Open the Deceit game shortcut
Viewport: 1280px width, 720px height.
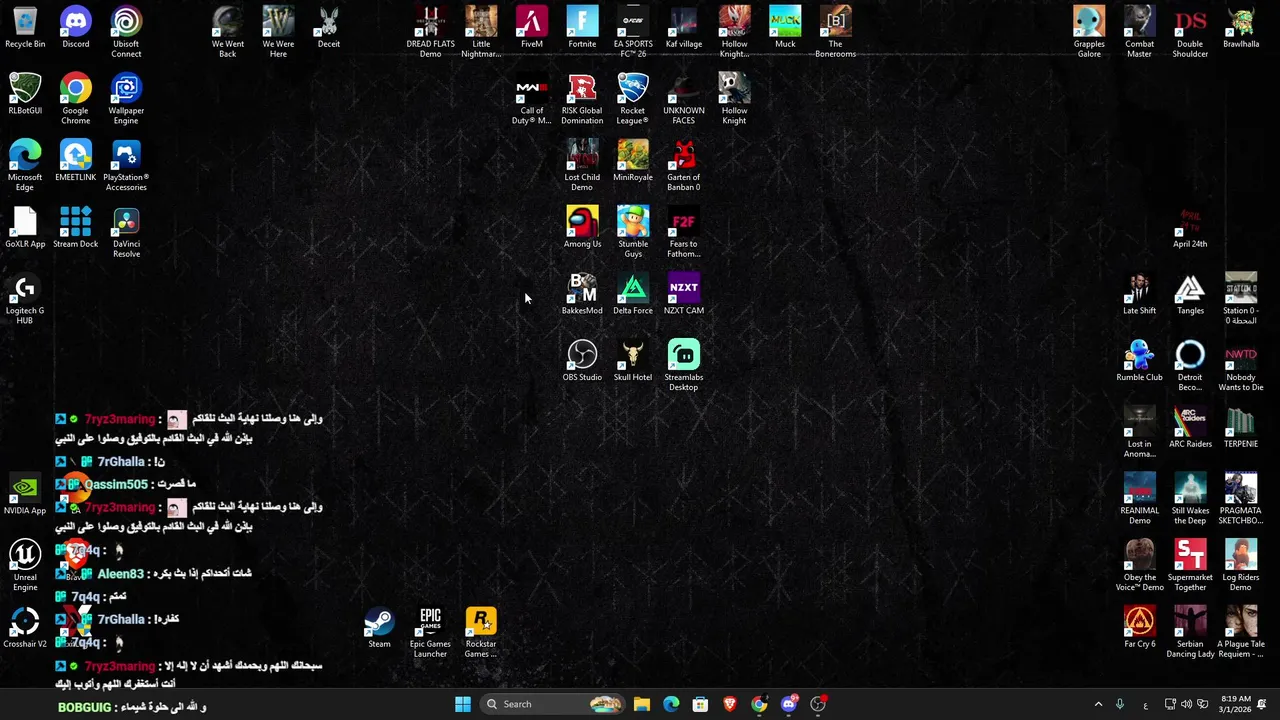pyautogui.click(x=329, y=28)
